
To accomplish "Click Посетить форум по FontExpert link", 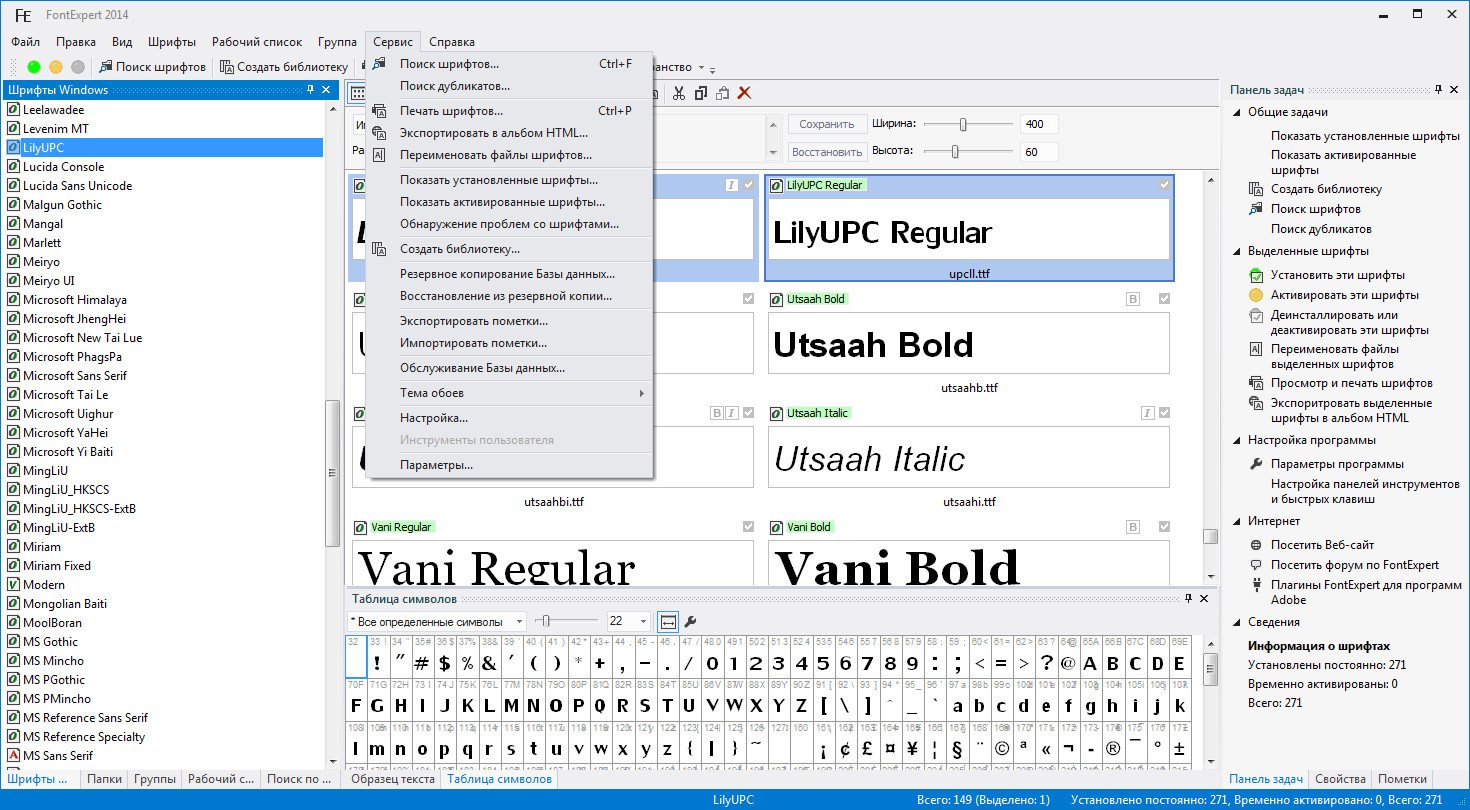I will click(1355, 565).
